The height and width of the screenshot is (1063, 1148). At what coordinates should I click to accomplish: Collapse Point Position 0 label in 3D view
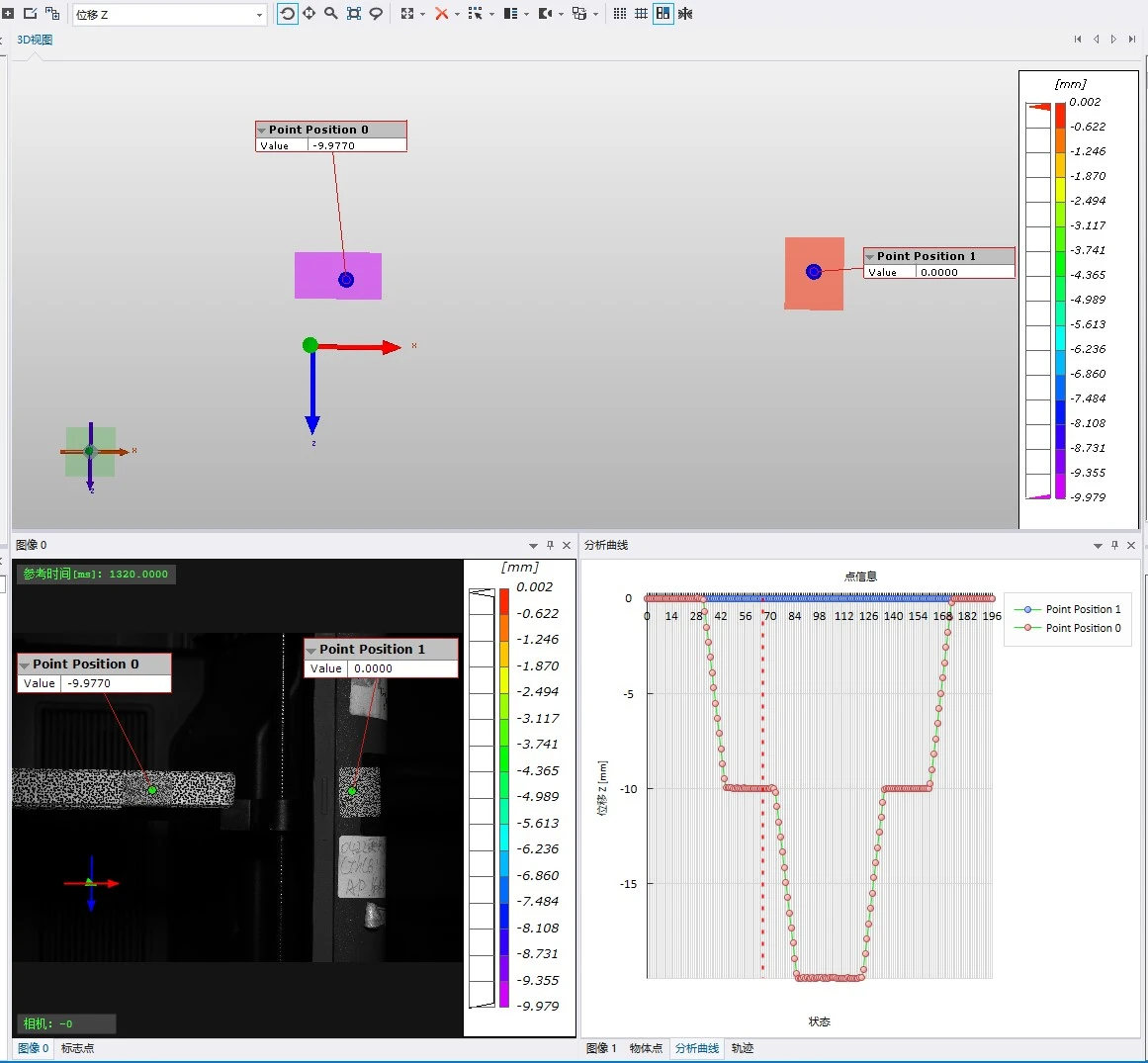tap(261, 131)
